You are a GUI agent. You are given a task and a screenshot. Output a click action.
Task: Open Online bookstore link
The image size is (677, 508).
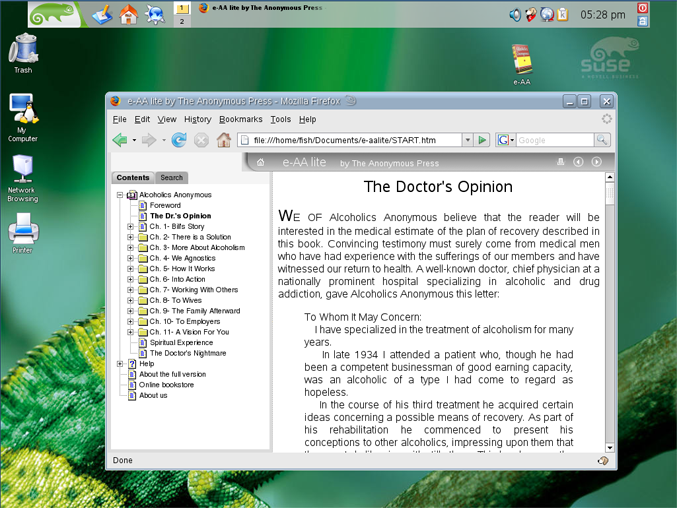166,385
